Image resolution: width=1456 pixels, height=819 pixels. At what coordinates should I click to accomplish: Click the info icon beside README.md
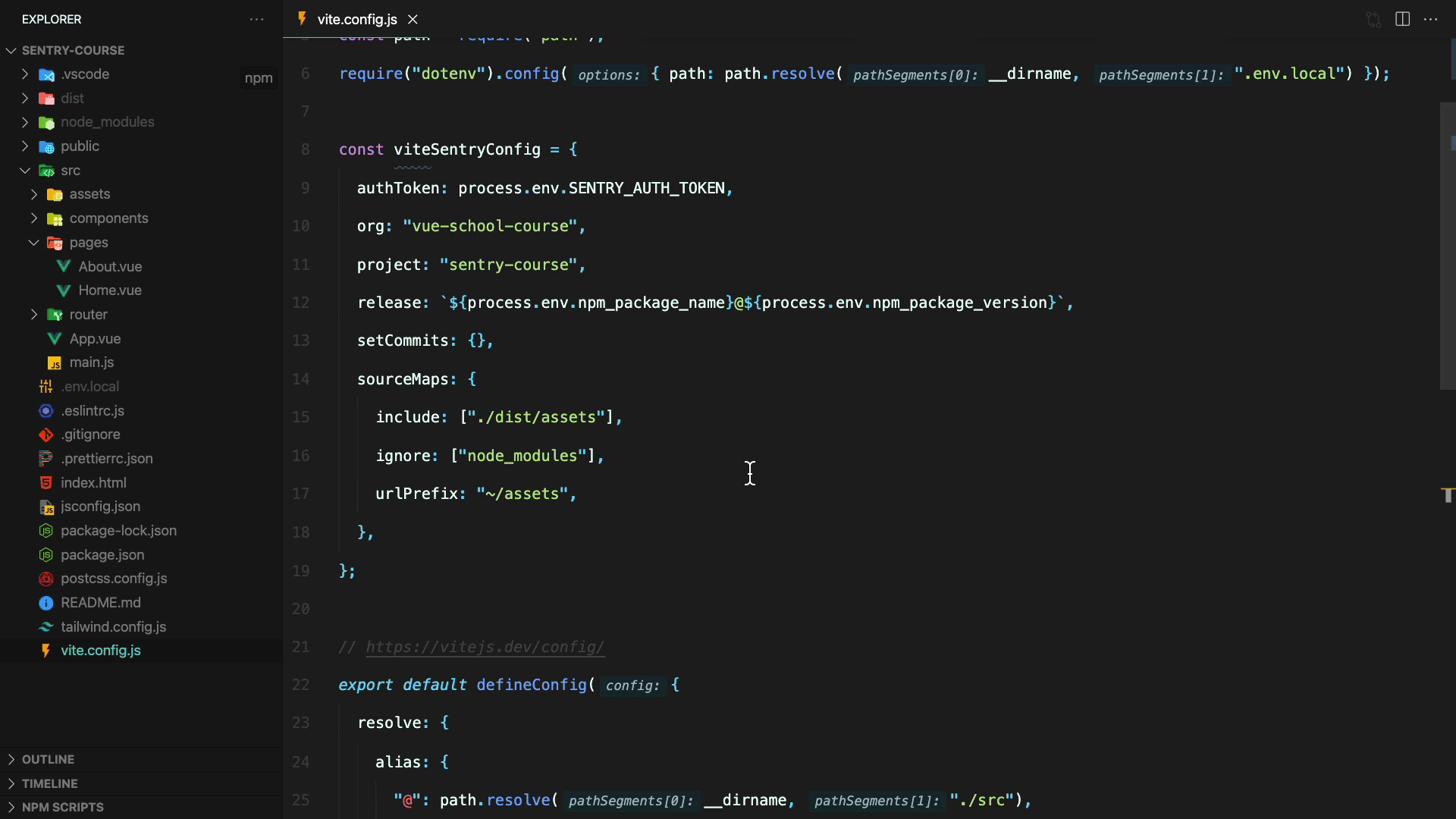(46, 603)
